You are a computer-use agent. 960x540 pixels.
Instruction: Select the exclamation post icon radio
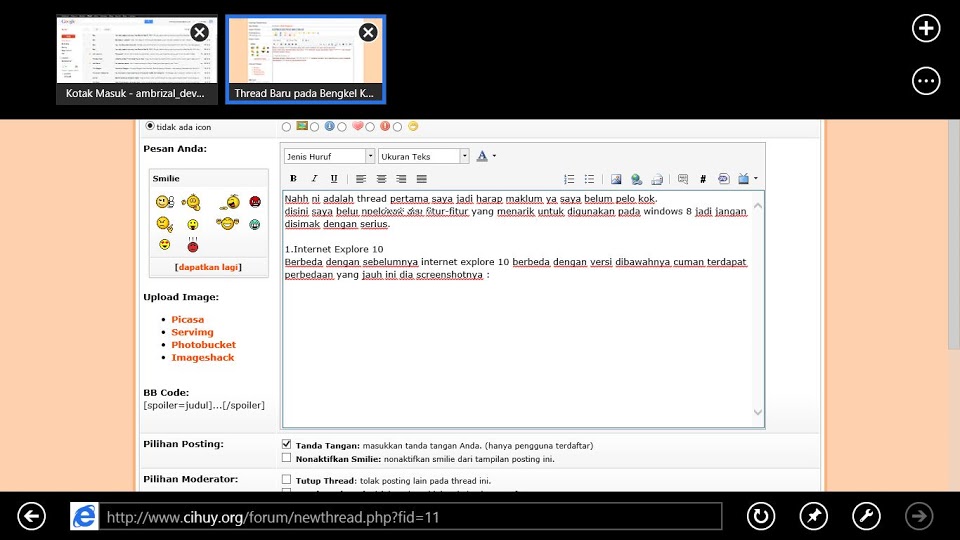[370, 127]
